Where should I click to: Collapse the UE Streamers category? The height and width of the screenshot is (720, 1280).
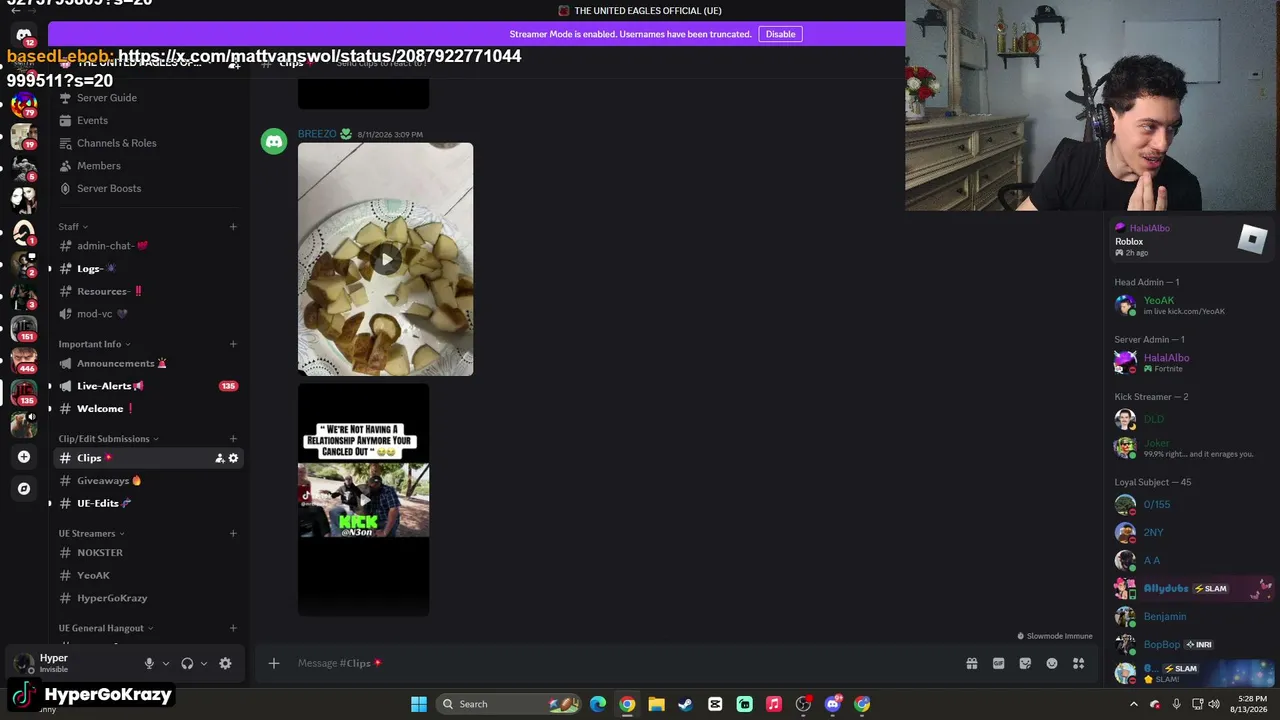[x=92, y=533]
